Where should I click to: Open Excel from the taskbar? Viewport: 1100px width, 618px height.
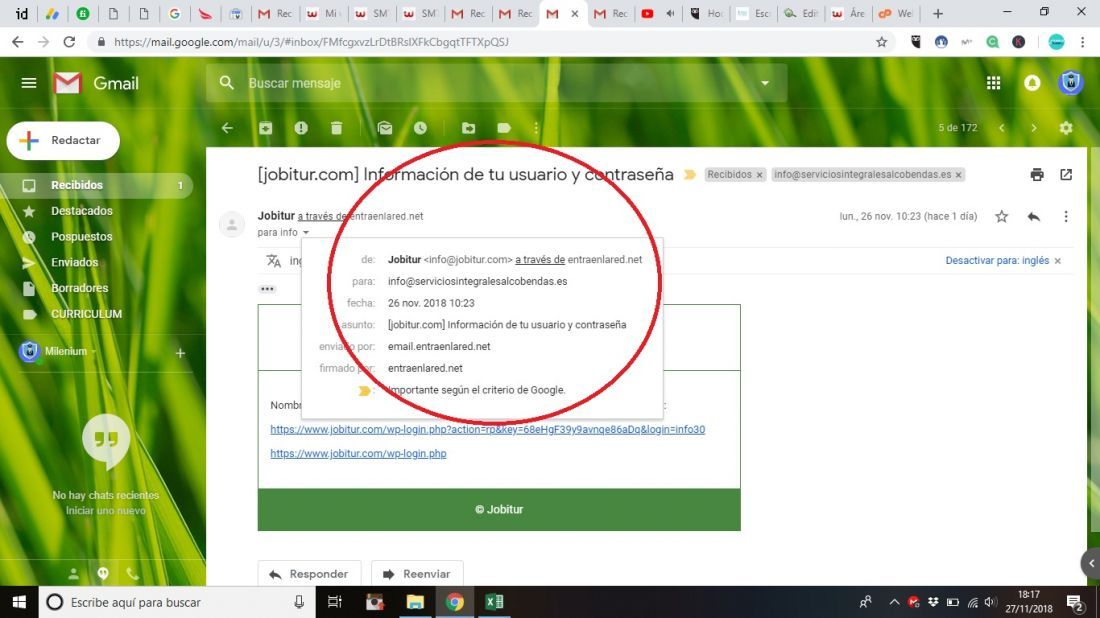(x=495, y=602)
